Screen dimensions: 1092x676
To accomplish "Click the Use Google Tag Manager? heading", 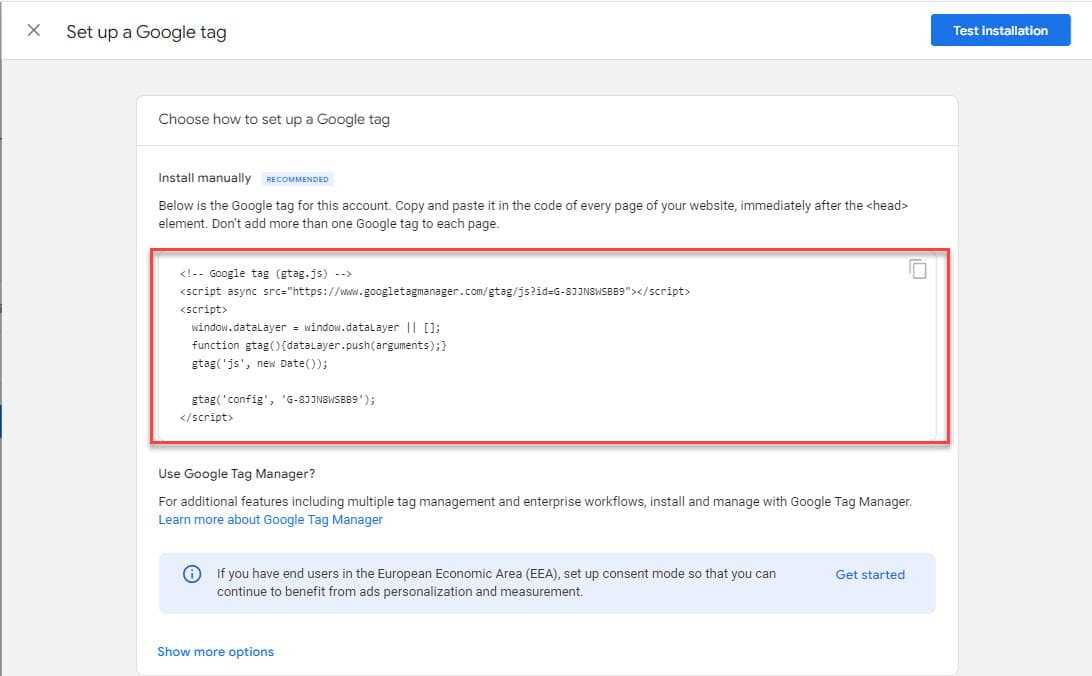I will point(236,474).
